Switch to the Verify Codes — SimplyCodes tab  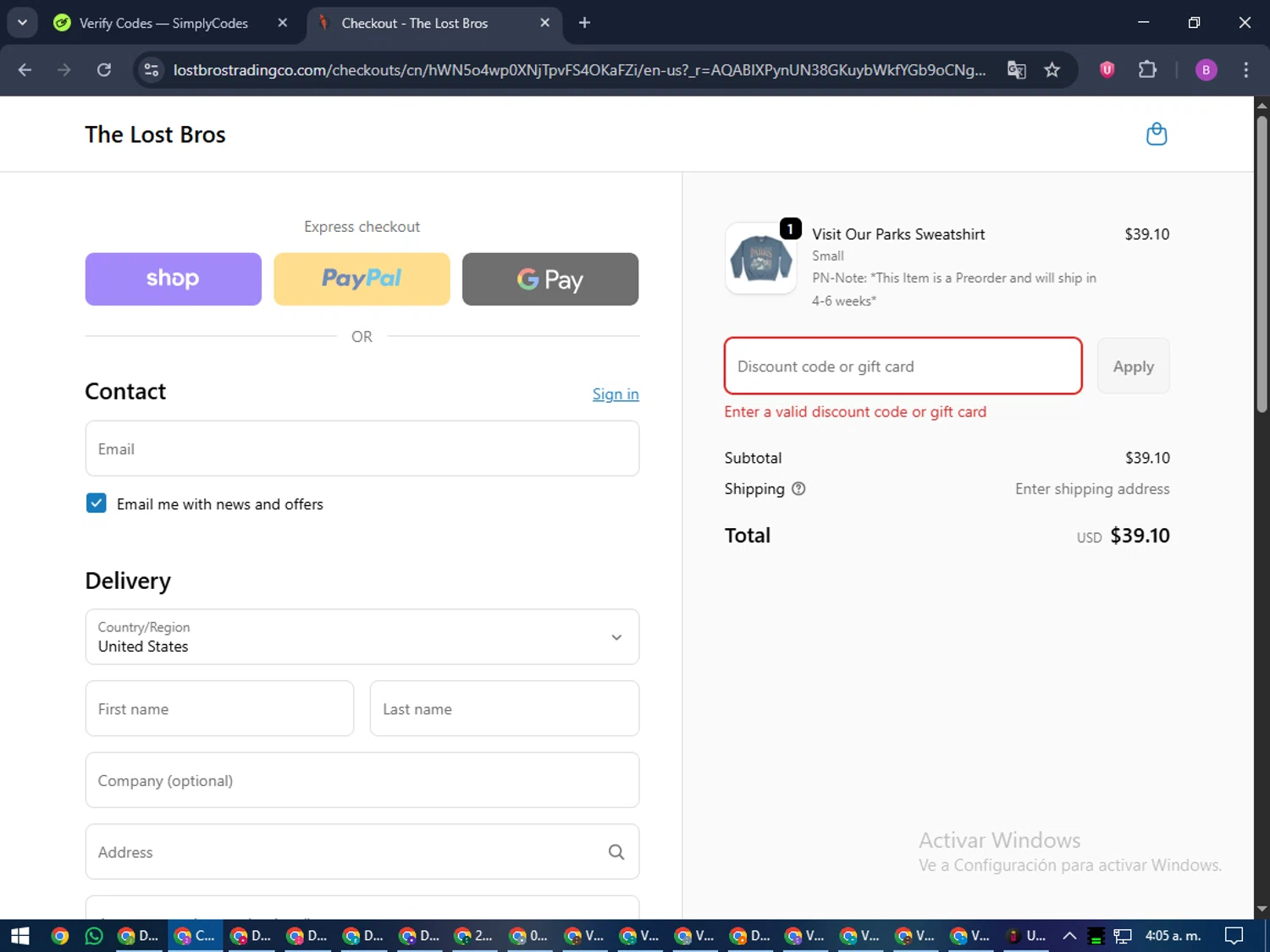(x=163, y=23)
